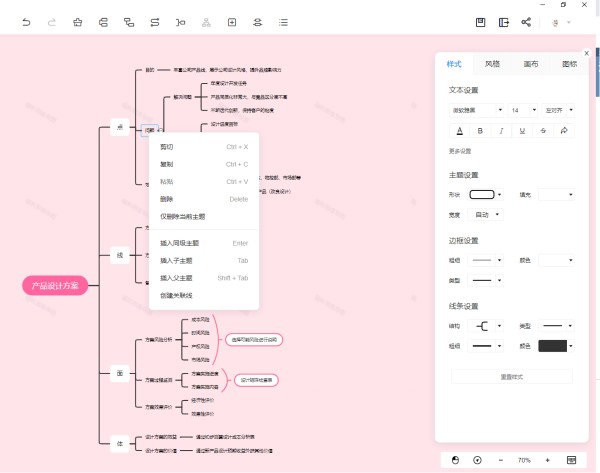Open the text alignment dropdown
600x473 pixels.
[558, 110]
